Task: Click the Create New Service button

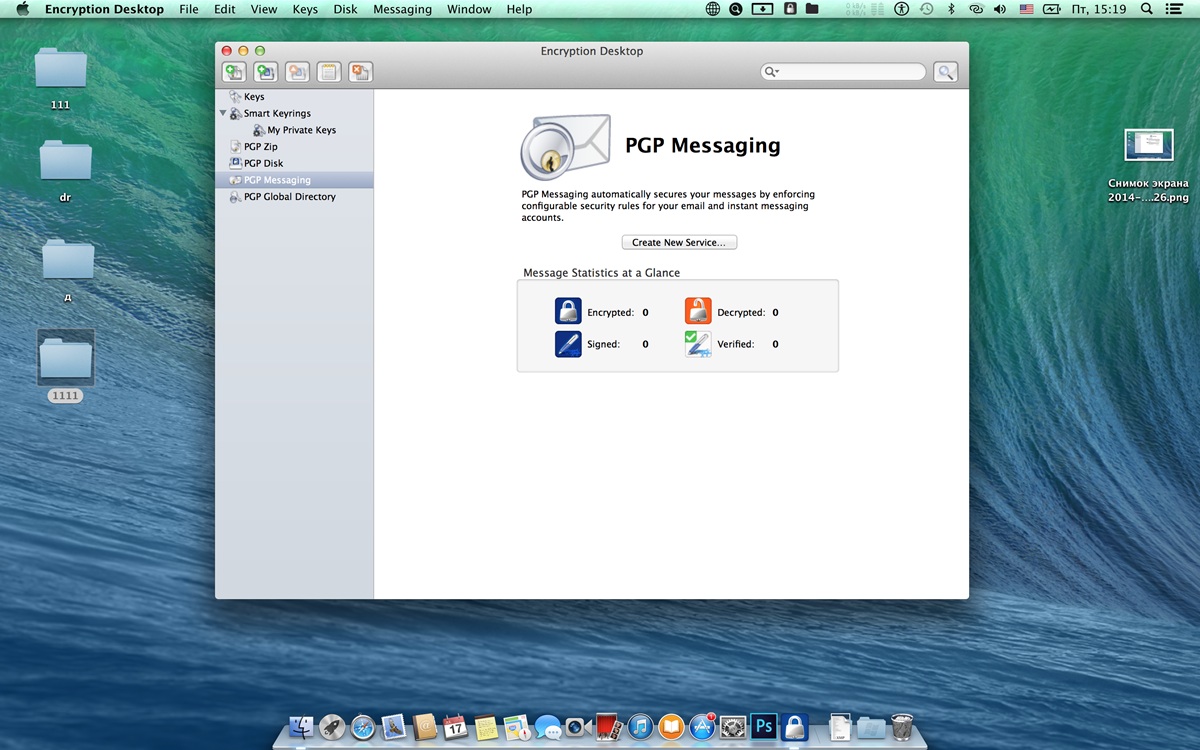Action: 679,243
